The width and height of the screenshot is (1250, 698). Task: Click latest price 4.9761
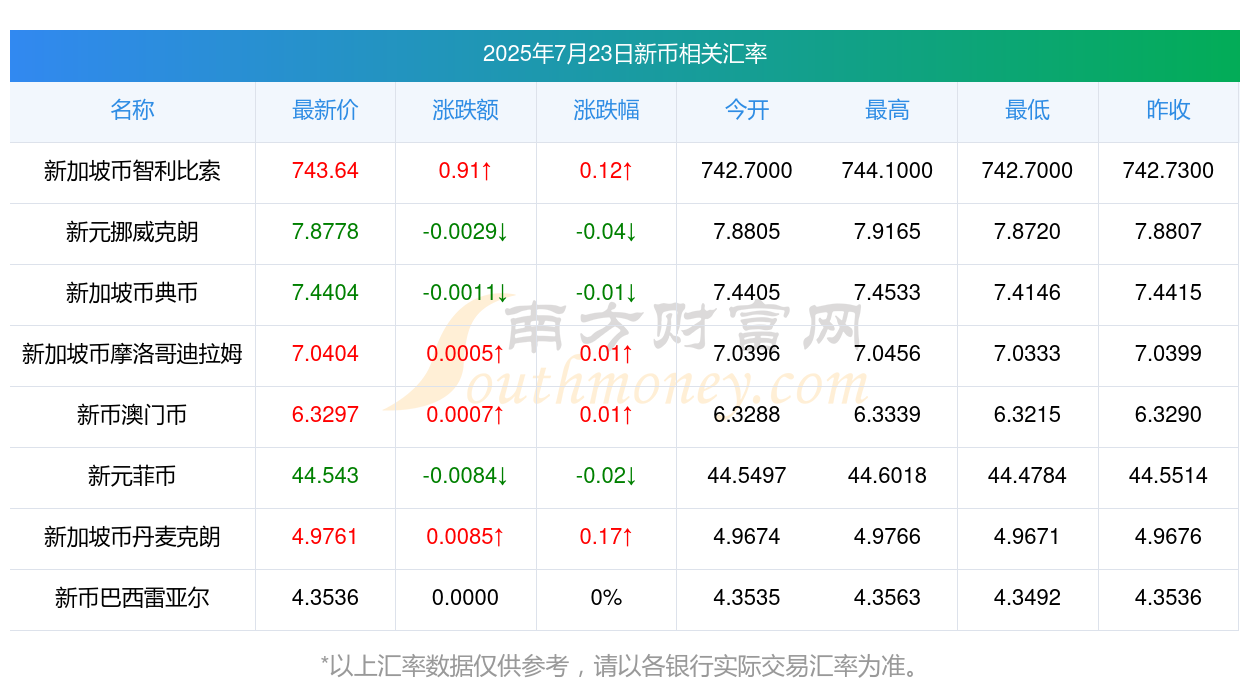325,537
